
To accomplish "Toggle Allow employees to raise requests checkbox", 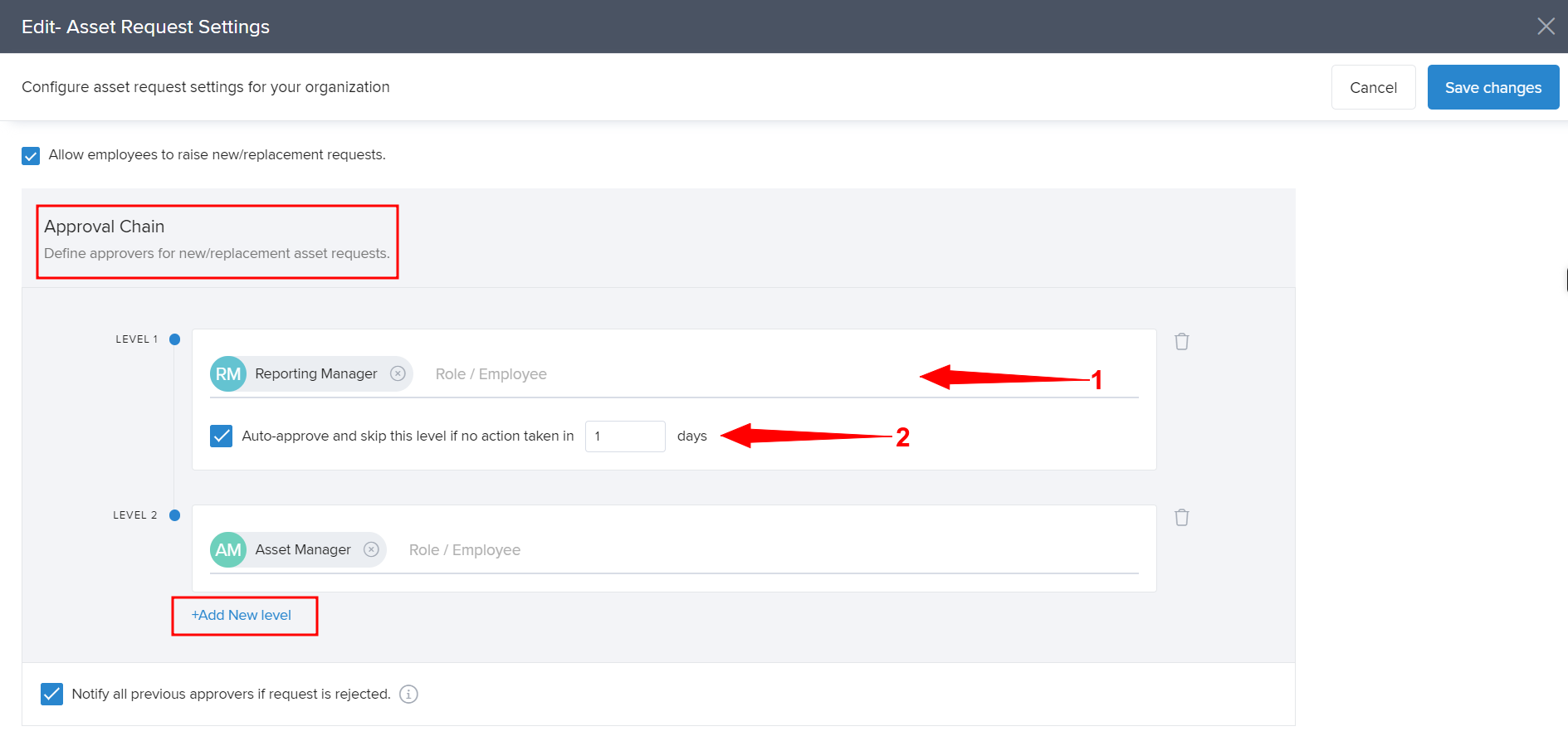I will point(31,156).
